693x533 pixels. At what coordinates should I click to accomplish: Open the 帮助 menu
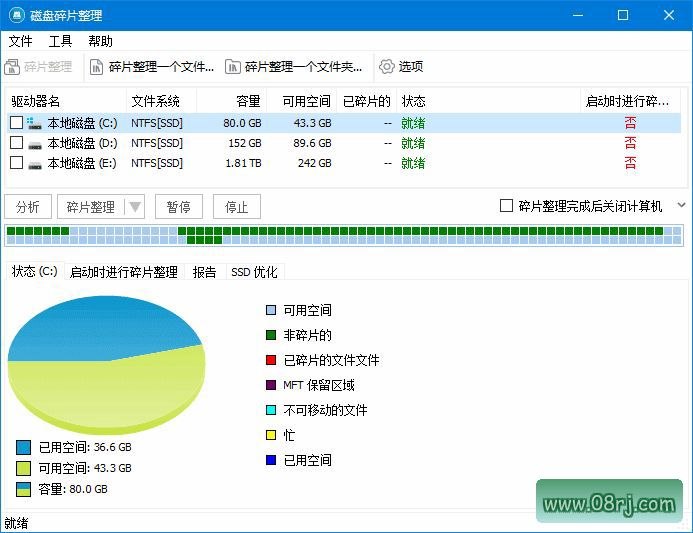[100, 41]
